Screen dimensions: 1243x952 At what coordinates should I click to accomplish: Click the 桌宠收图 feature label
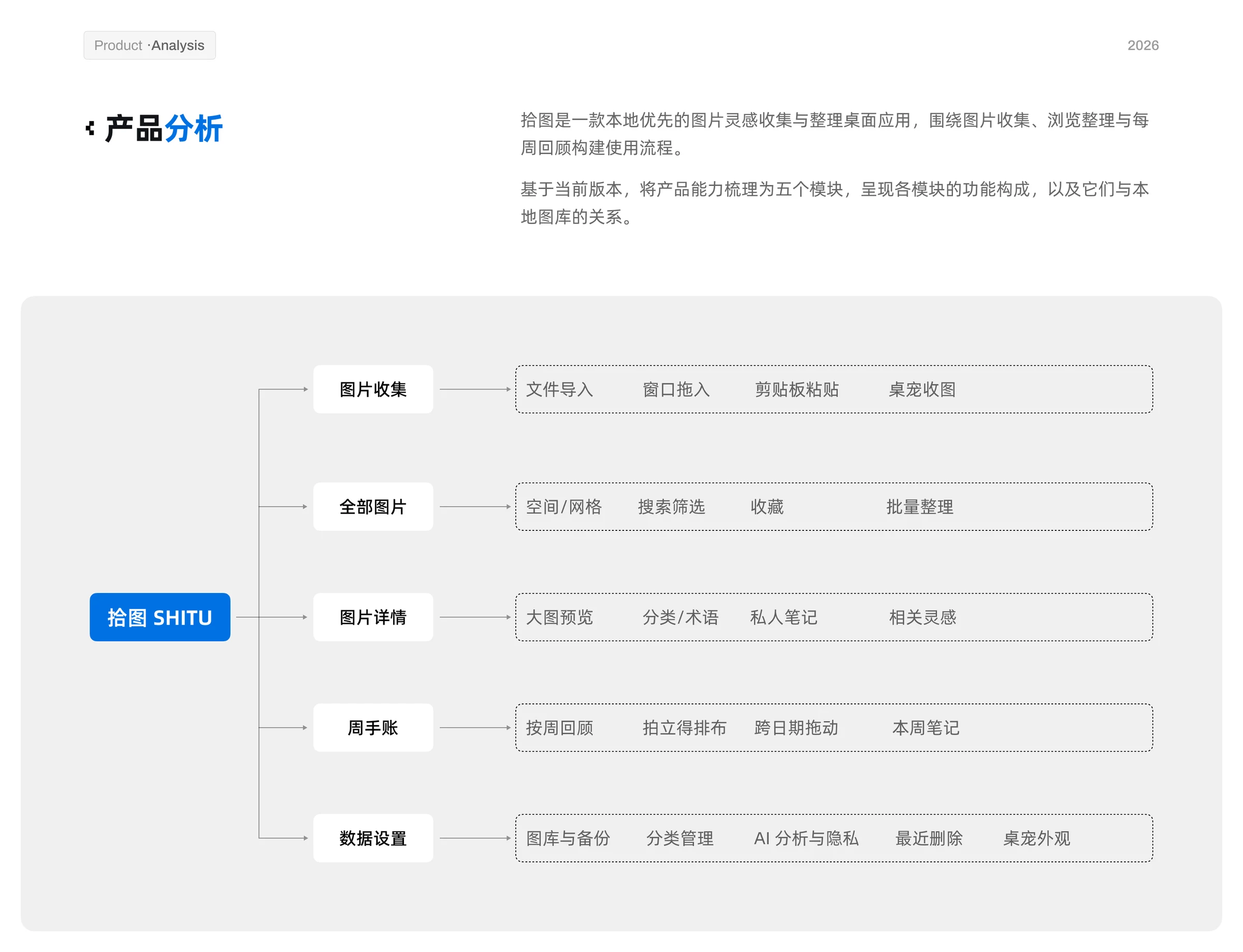pyautogui.click(x=922, y=390)
